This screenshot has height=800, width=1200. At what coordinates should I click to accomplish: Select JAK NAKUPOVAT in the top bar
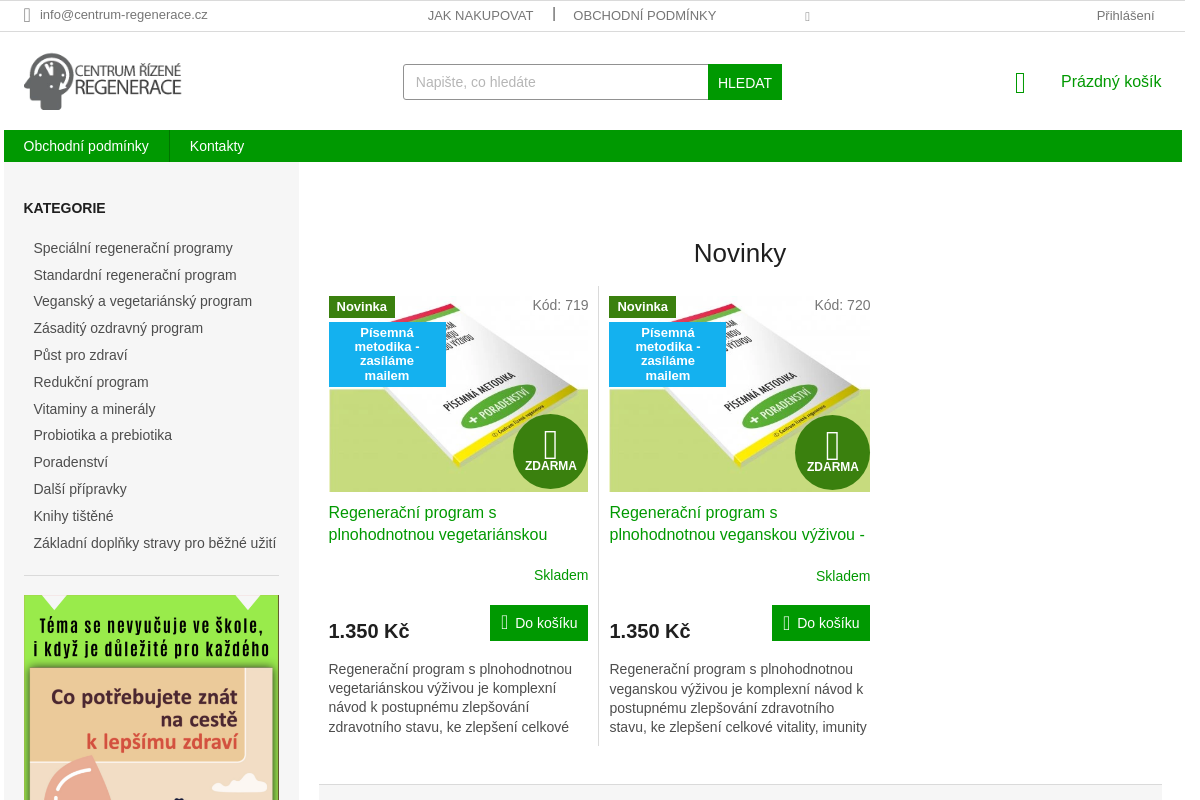480,15
